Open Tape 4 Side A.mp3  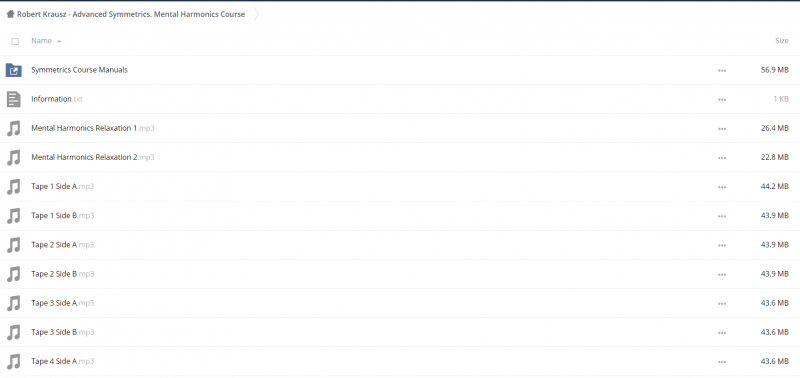[62, 361]
